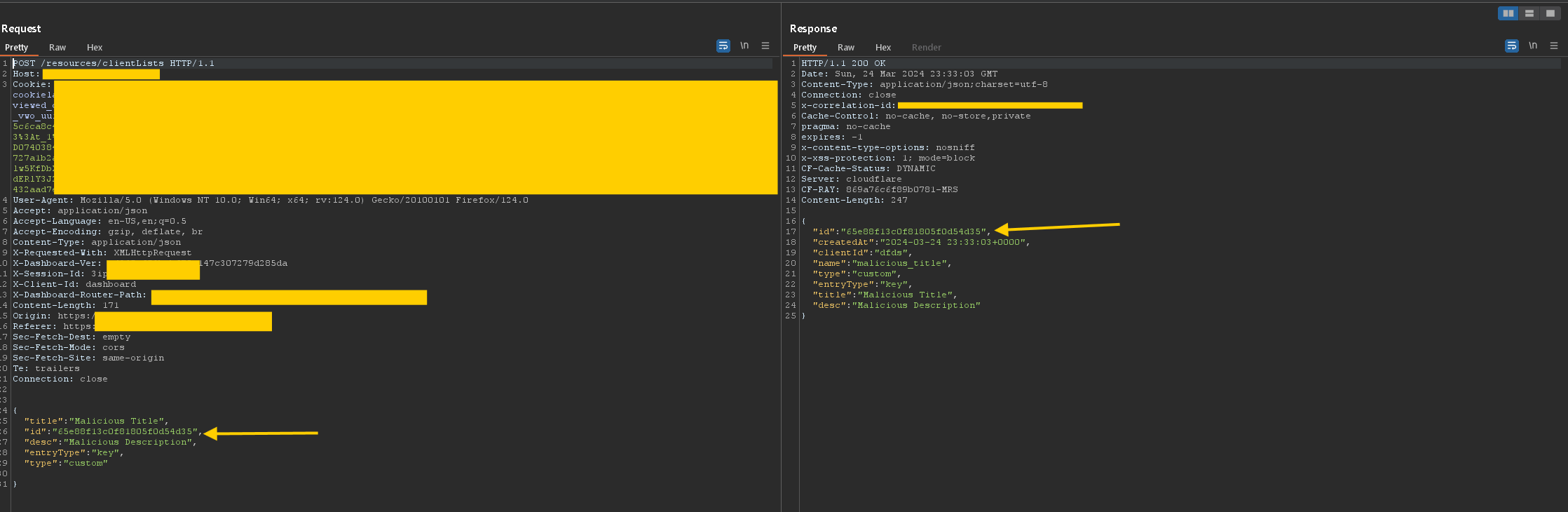Open the Response panel hamburger options menu
This screenshot has height=512, width=1568.
coord(1554,46)
